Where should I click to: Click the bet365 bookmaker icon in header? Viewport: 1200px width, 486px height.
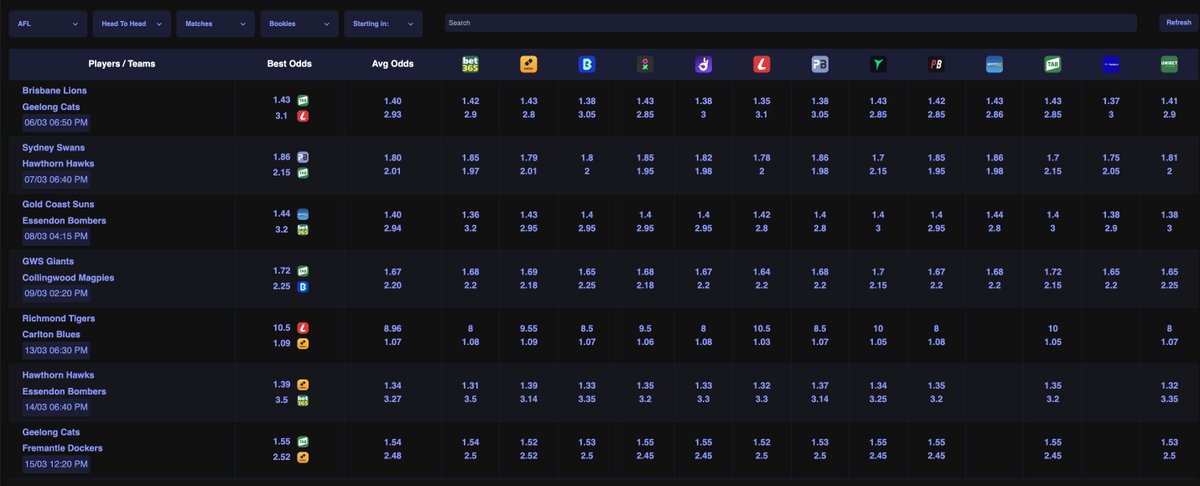click(x=470, y=65)
